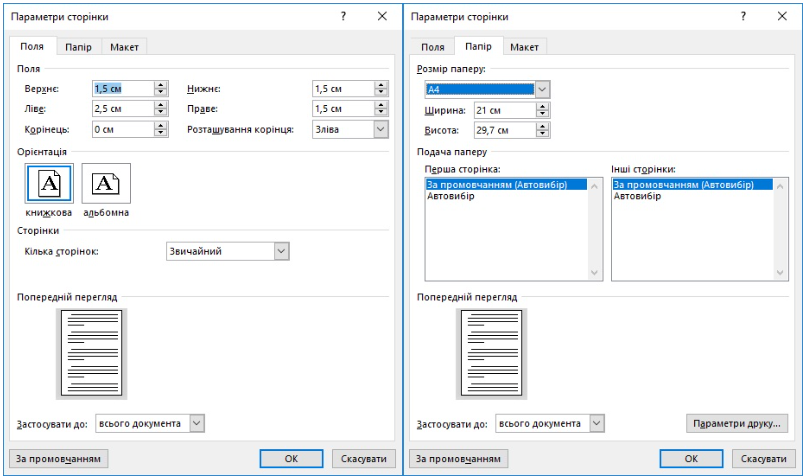Image resolution: width=807 pixels, height=476 pixels.
Task: Decrease the Праве margin with down arrow
Action: tap(380, 113)
